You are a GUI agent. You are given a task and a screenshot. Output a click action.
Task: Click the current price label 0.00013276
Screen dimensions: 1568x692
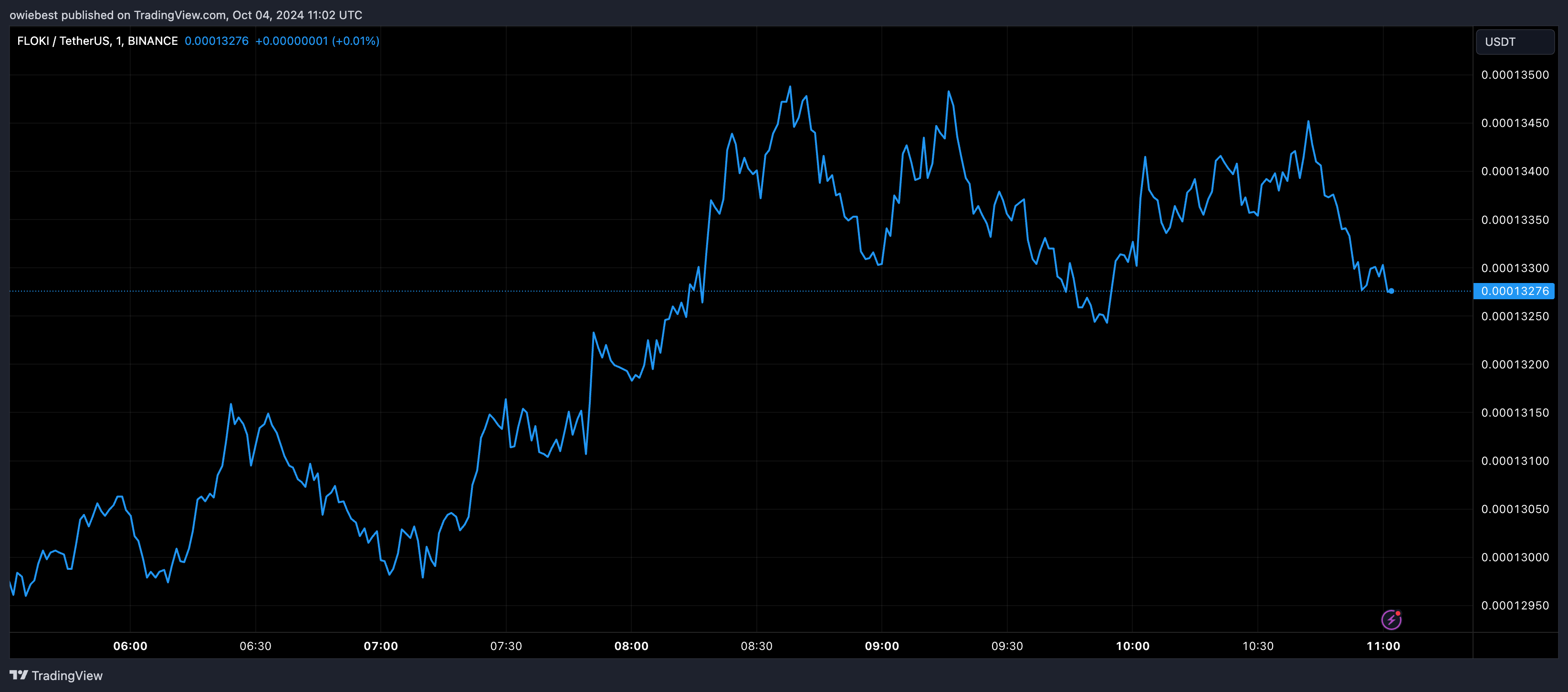coord(1514,291)
